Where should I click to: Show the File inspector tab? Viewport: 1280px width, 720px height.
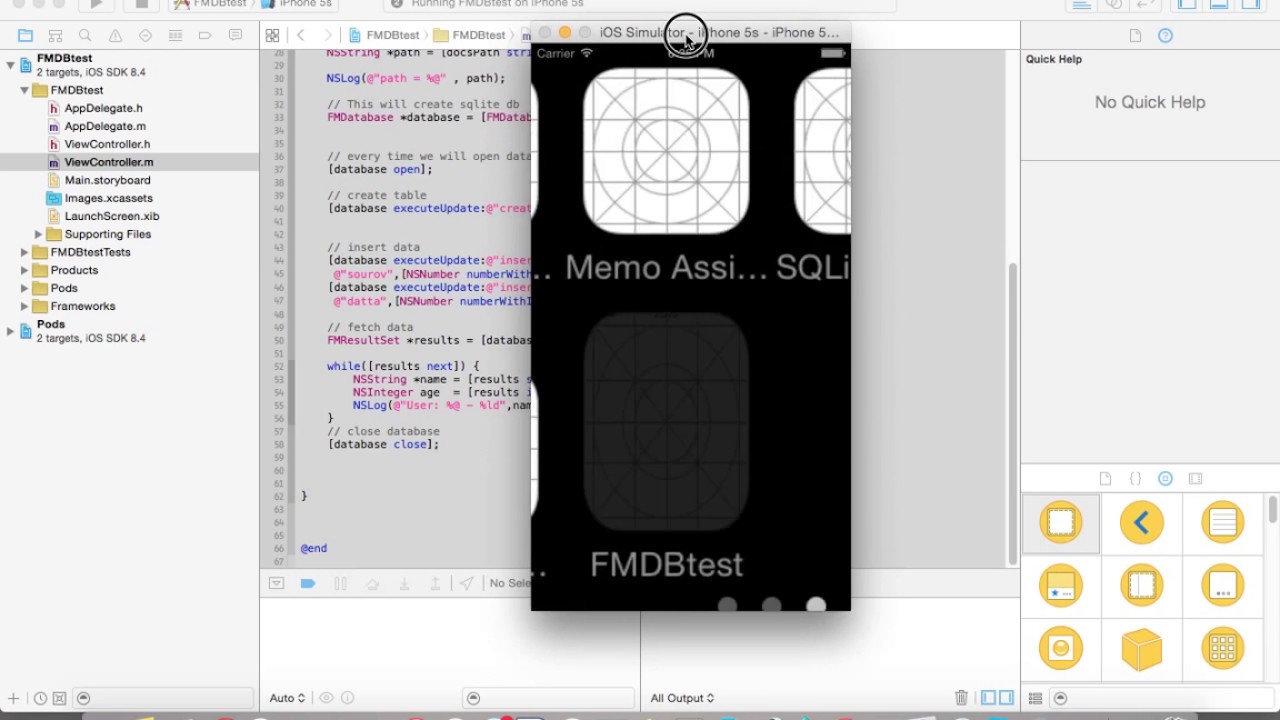[x=1135, y=35]
